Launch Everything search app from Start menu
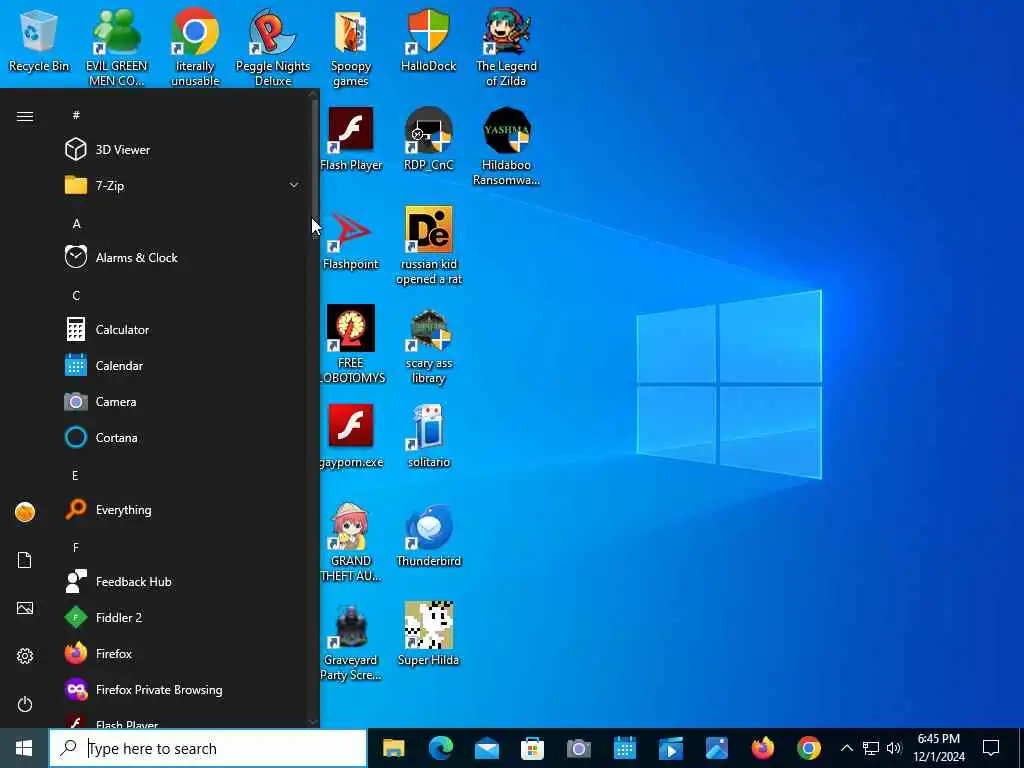 point(183,509)
